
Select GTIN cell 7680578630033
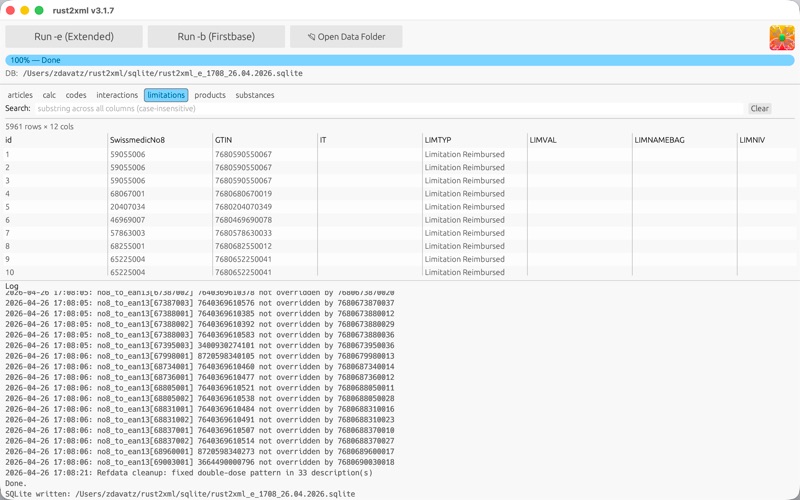243,233
